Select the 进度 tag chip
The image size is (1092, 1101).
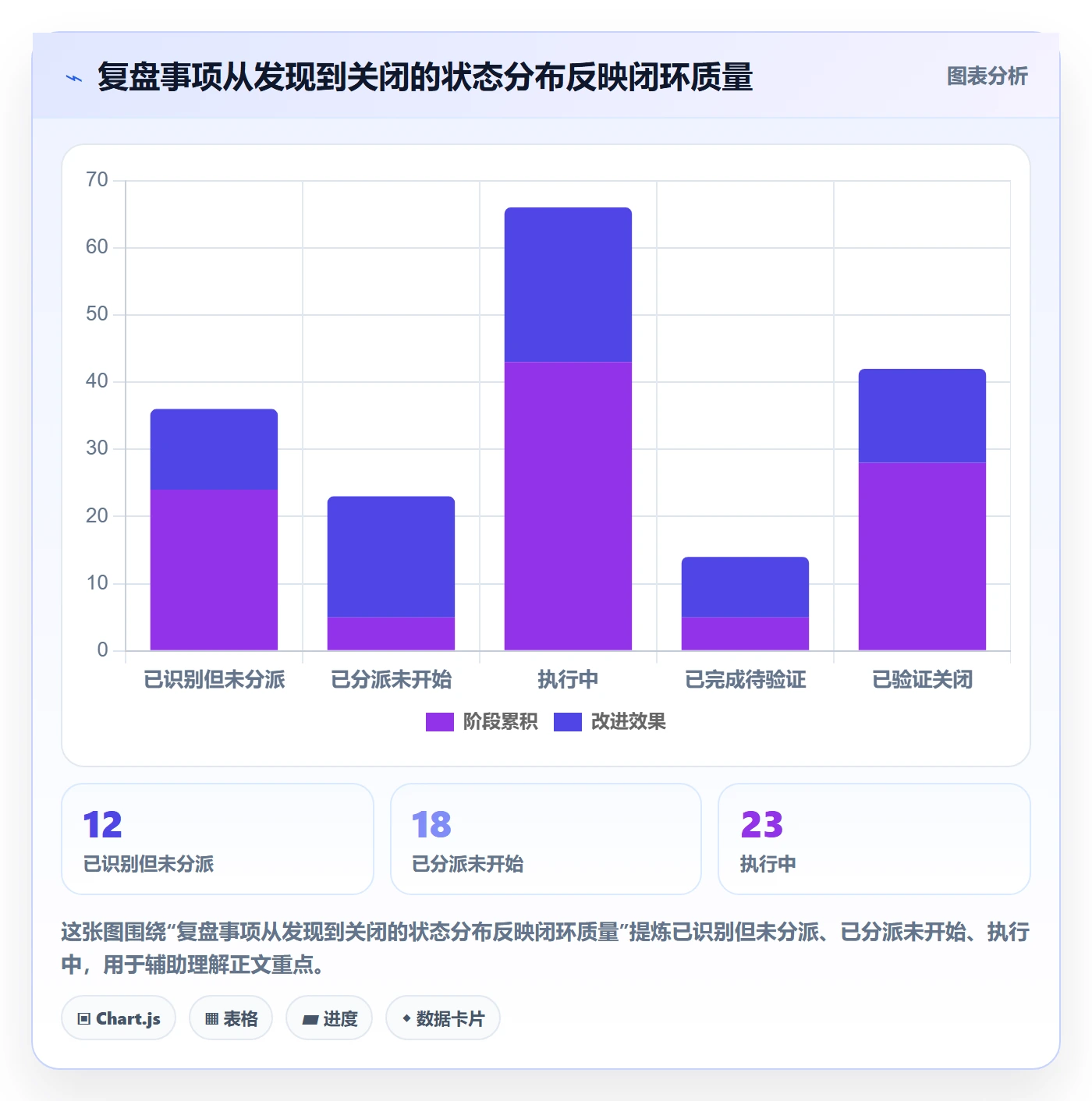pos(329,1018)
